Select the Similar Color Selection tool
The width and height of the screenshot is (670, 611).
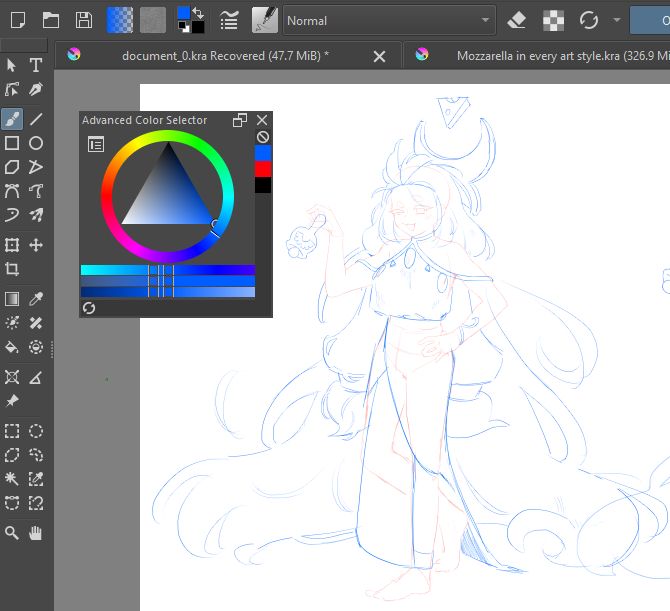[x=36, y=479]
